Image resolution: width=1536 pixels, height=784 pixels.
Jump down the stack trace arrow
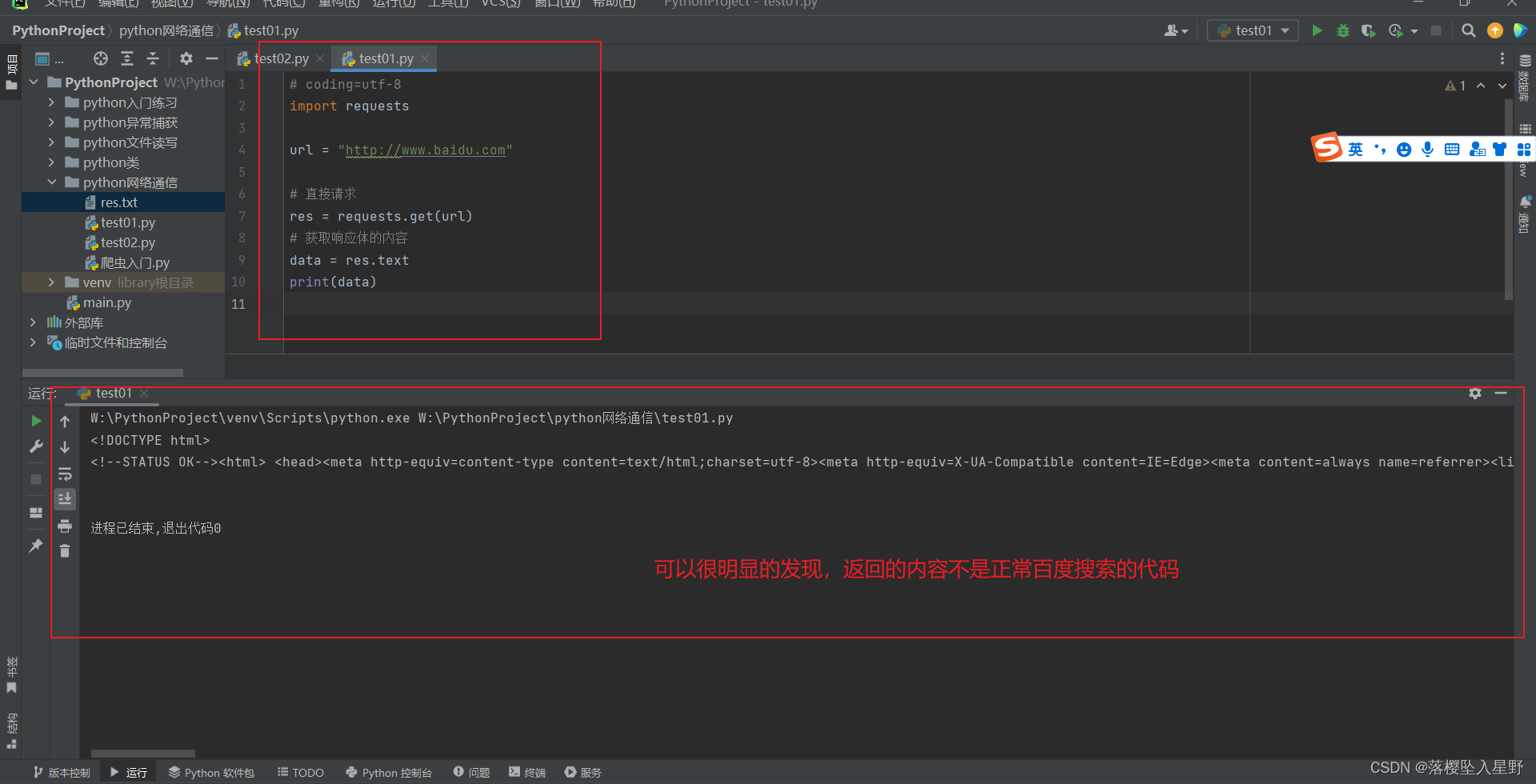click(65, 447)
